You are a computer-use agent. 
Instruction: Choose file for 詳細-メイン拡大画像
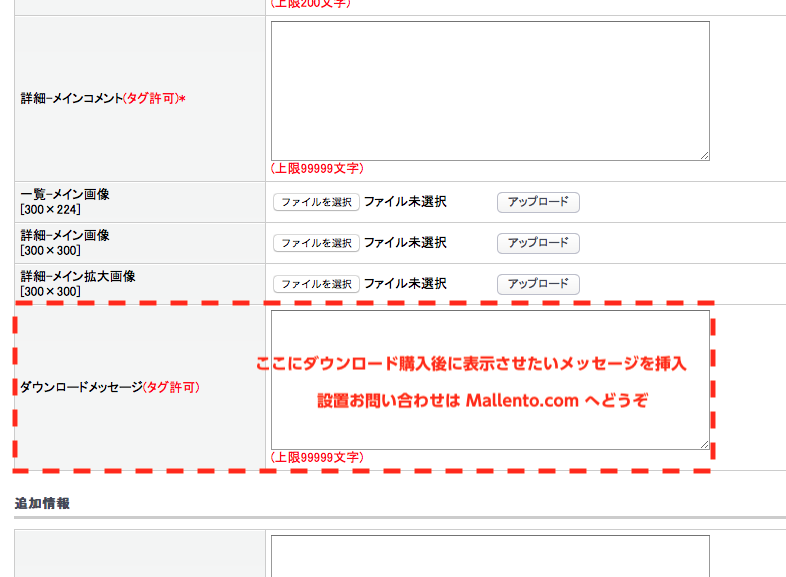coord(316,284)
